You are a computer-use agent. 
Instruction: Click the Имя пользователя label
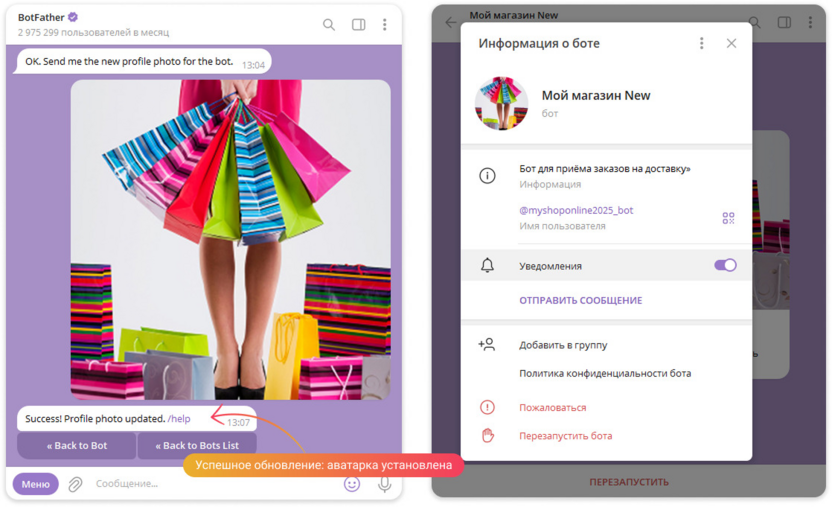(562, 226)
